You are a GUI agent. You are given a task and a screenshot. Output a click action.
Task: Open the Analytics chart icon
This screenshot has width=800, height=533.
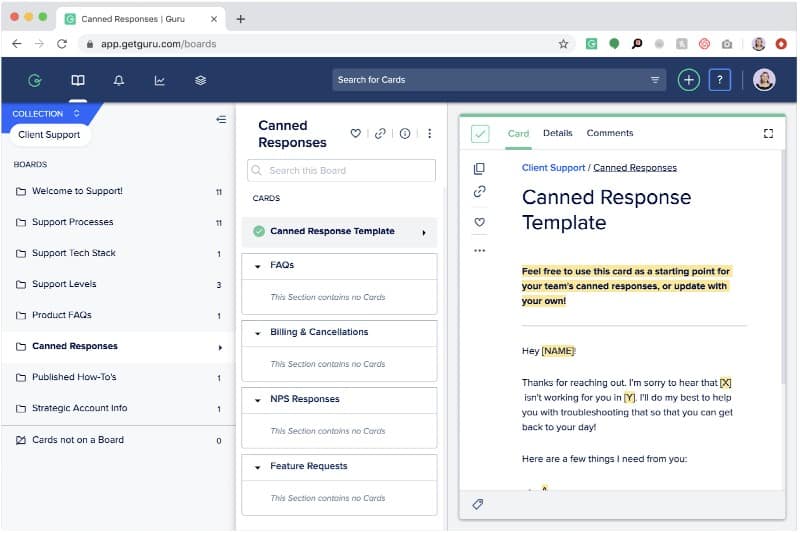[160, 80]
